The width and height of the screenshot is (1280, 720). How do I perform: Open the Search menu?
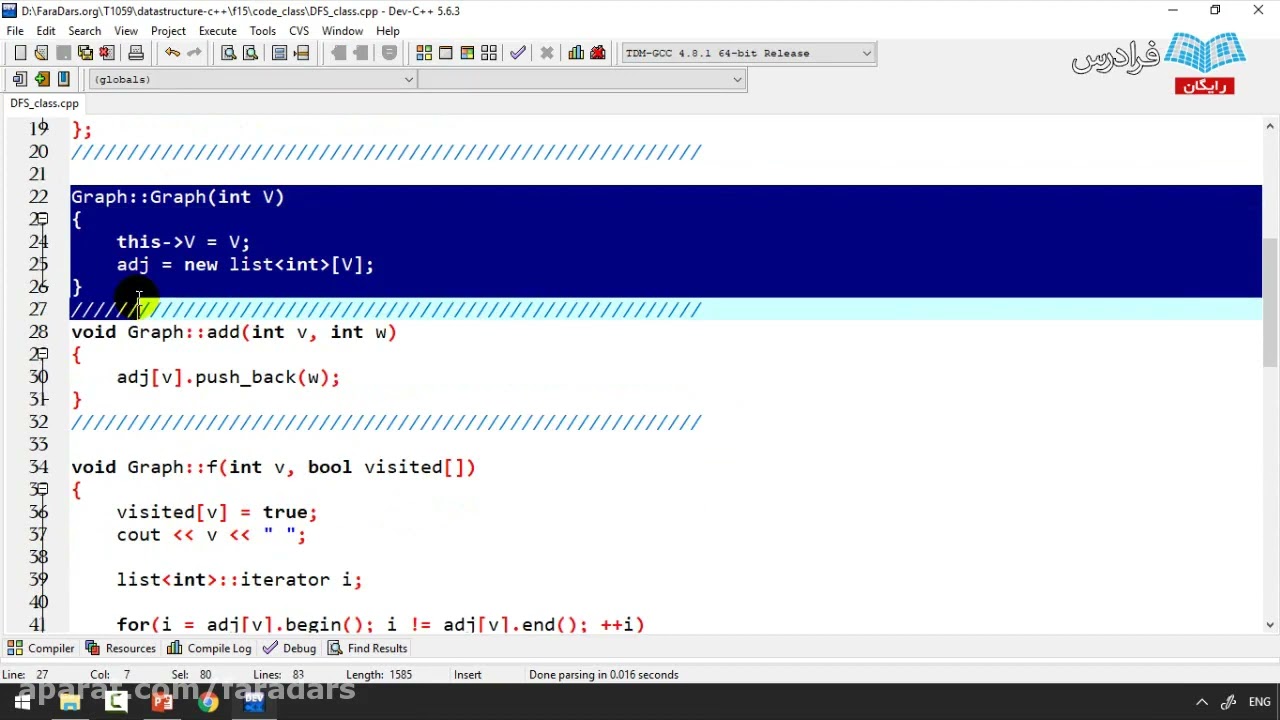point(84,31)
